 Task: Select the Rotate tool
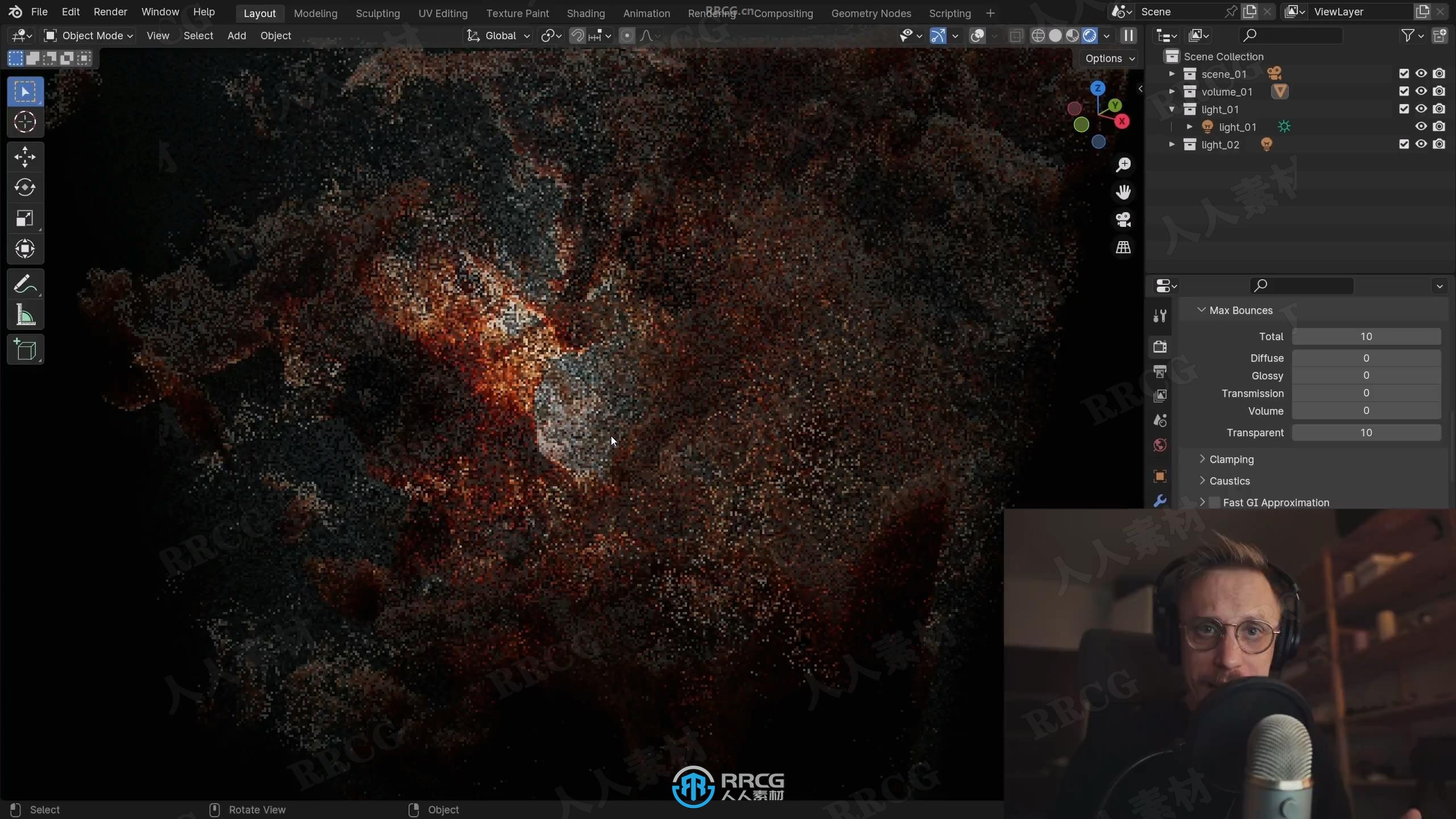tap(25, 187)
